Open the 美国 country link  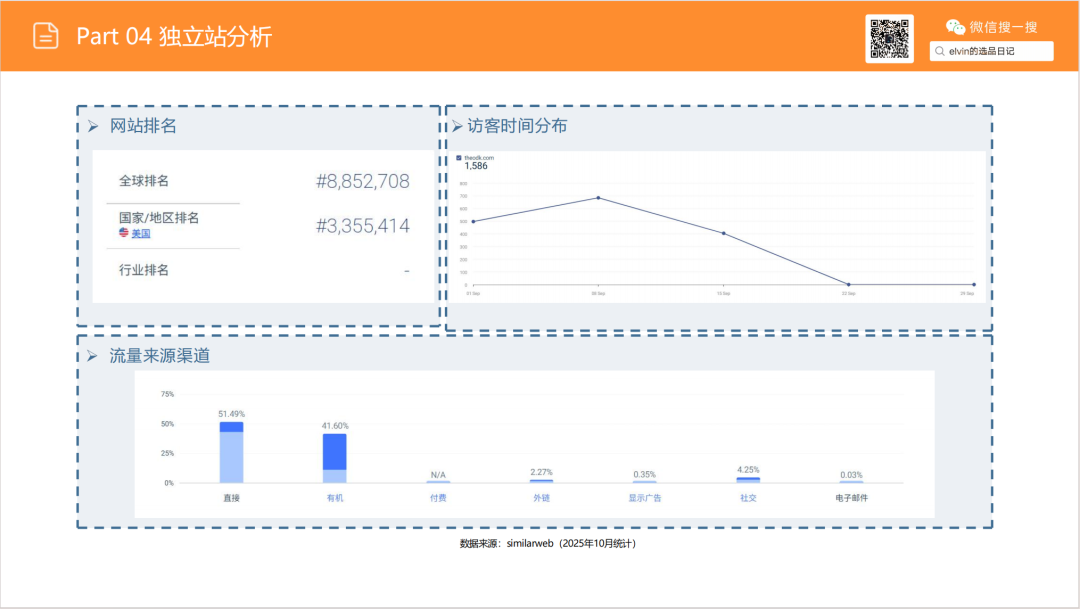click(x=141, y=233)
